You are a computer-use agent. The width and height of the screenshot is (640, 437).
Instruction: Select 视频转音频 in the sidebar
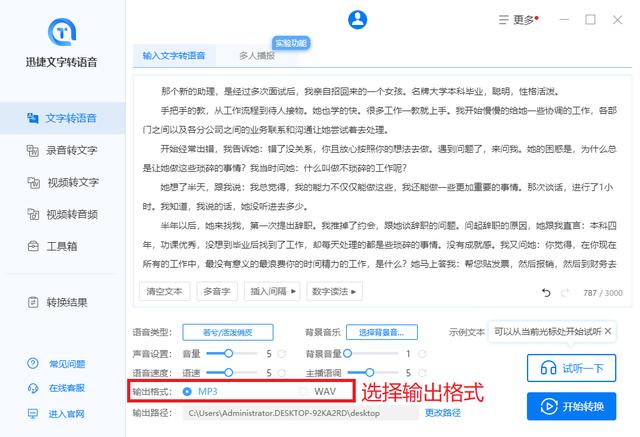click(62, 214)
